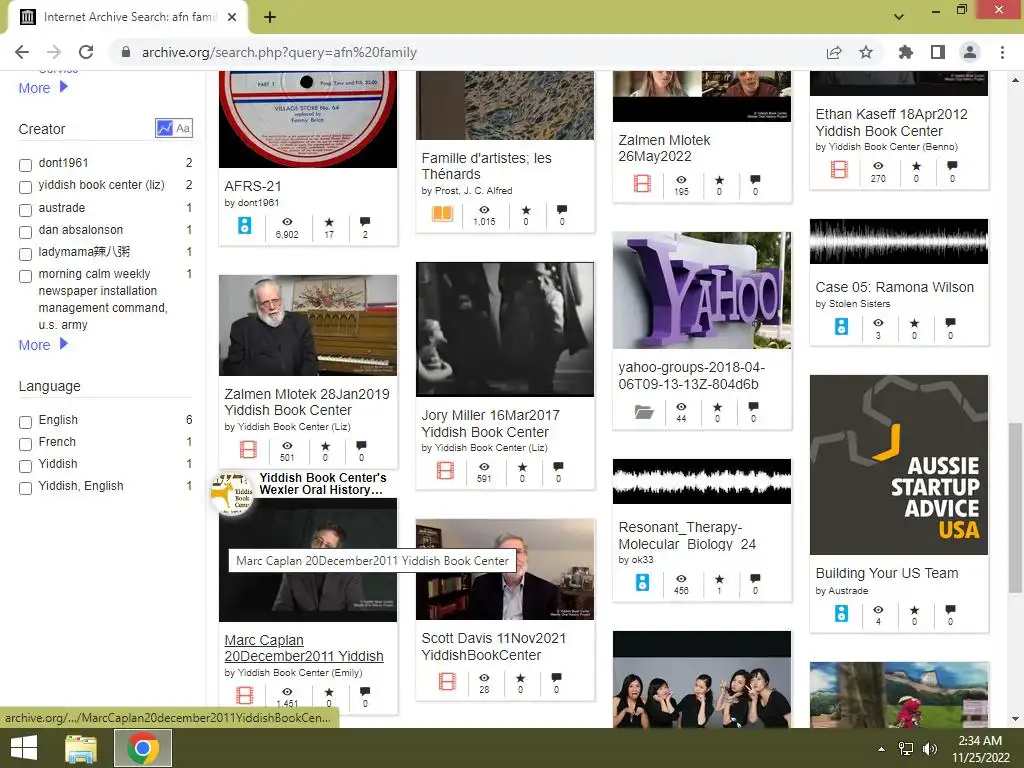Click the film icon on Jory Miller card

point(445,470)
